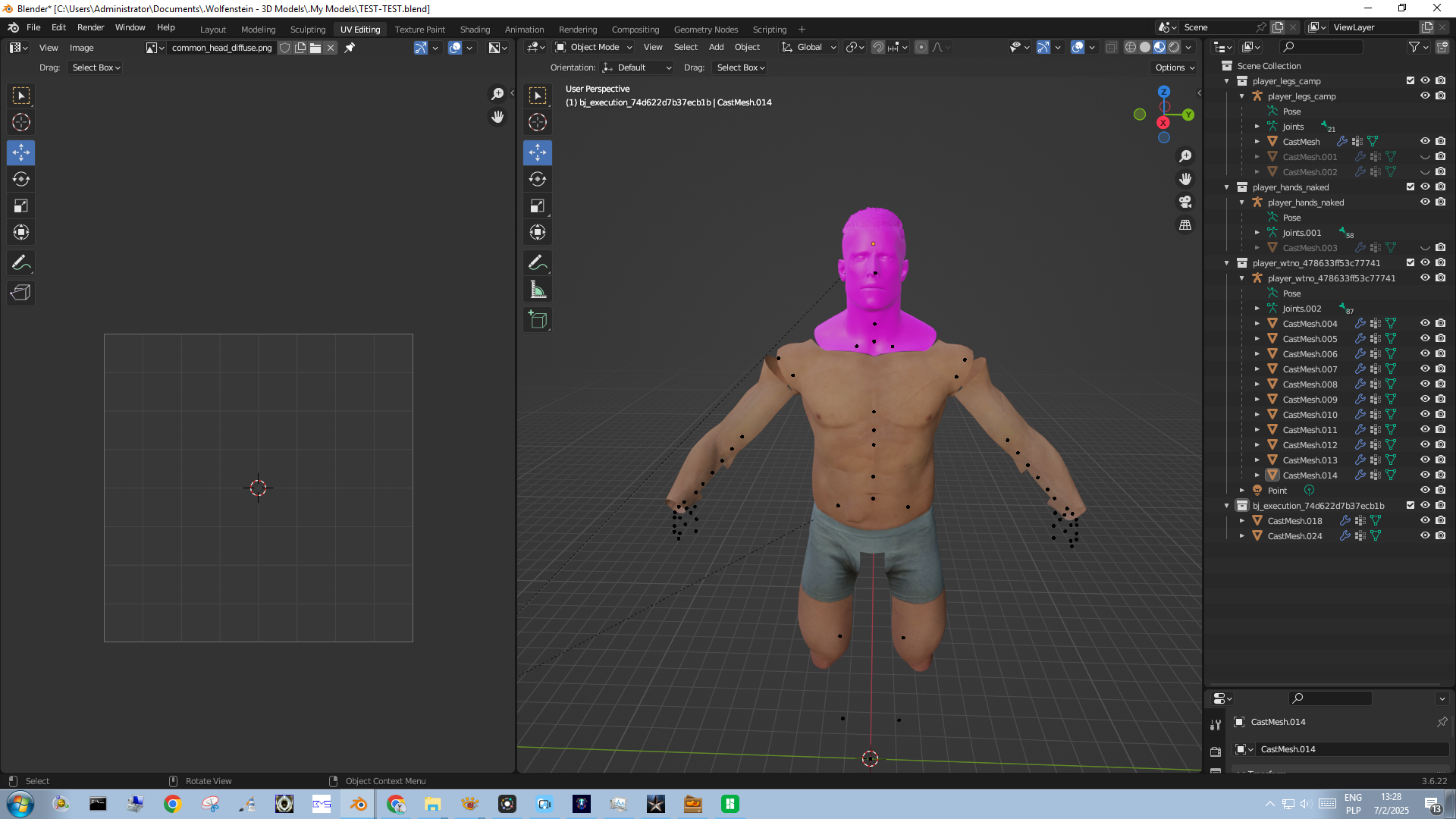This screenshot has width=1456, height=819.
Task: Expand Joints.002 in outliner
Action: 1257,309
